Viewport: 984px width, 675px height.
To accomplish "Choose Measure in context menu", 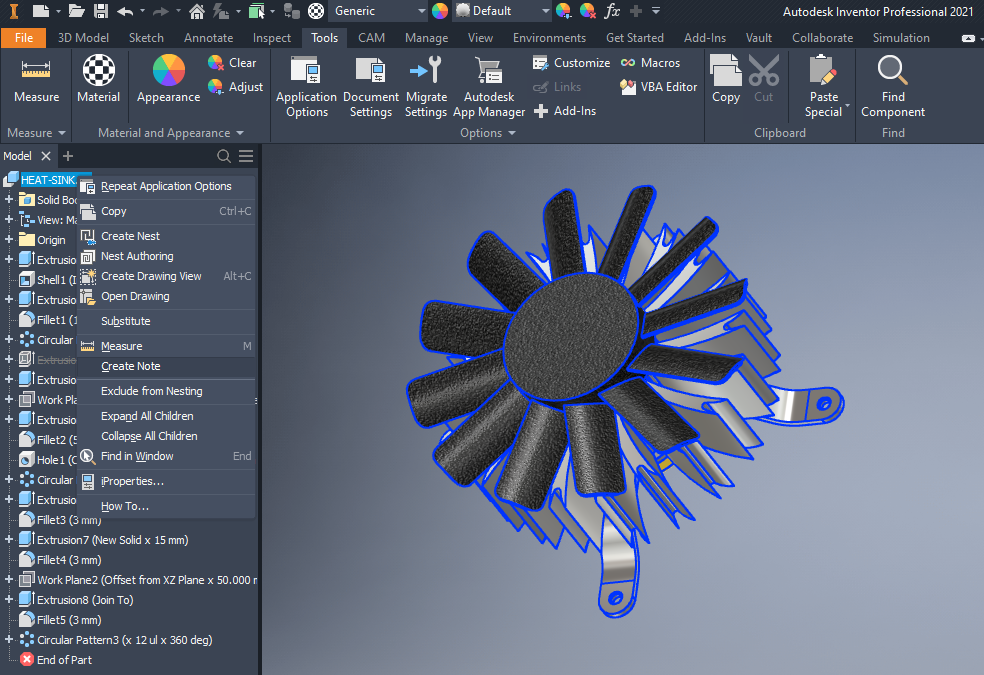I will click(166, 346).
